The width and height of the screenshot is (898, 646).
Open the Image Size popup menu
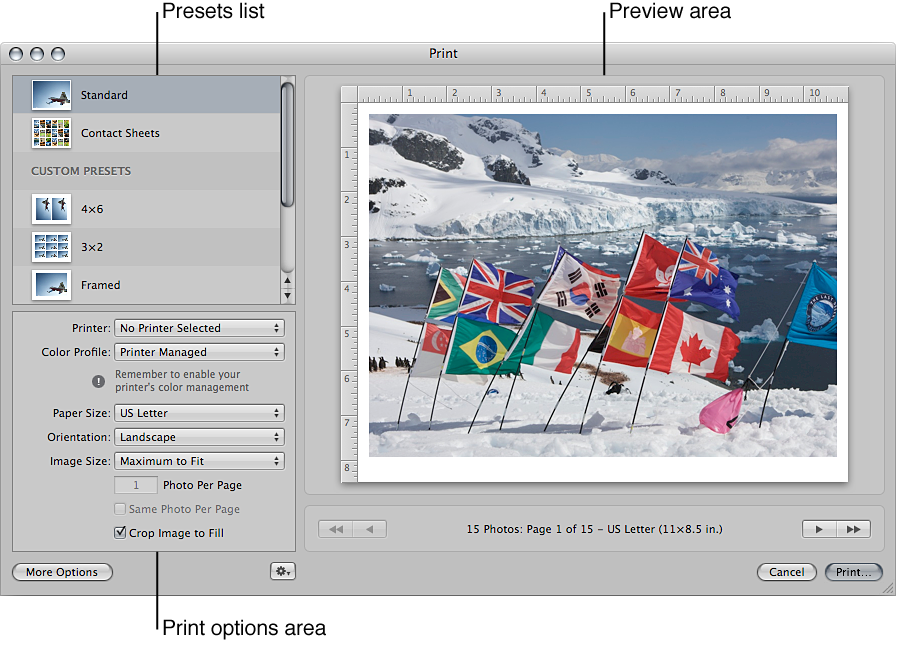[199, 460]
